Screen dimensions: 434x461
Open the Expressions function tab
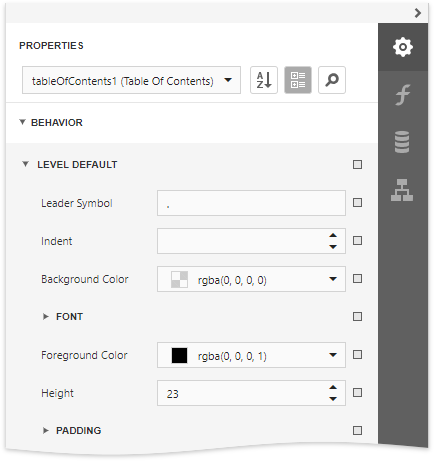pos(403,95)
